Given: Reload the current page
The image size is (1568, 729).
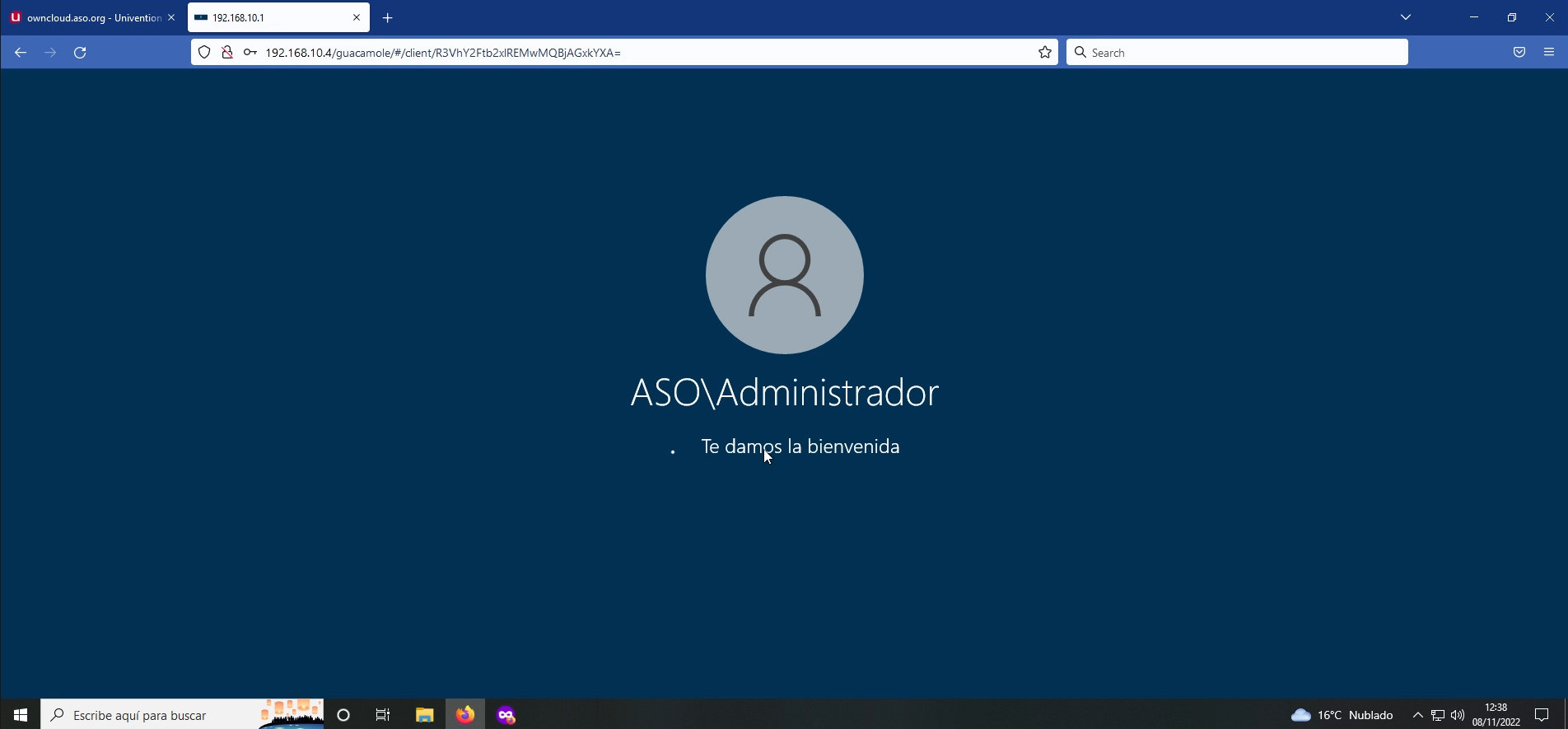Looking at the screenshot, I should tap(80, 53).
